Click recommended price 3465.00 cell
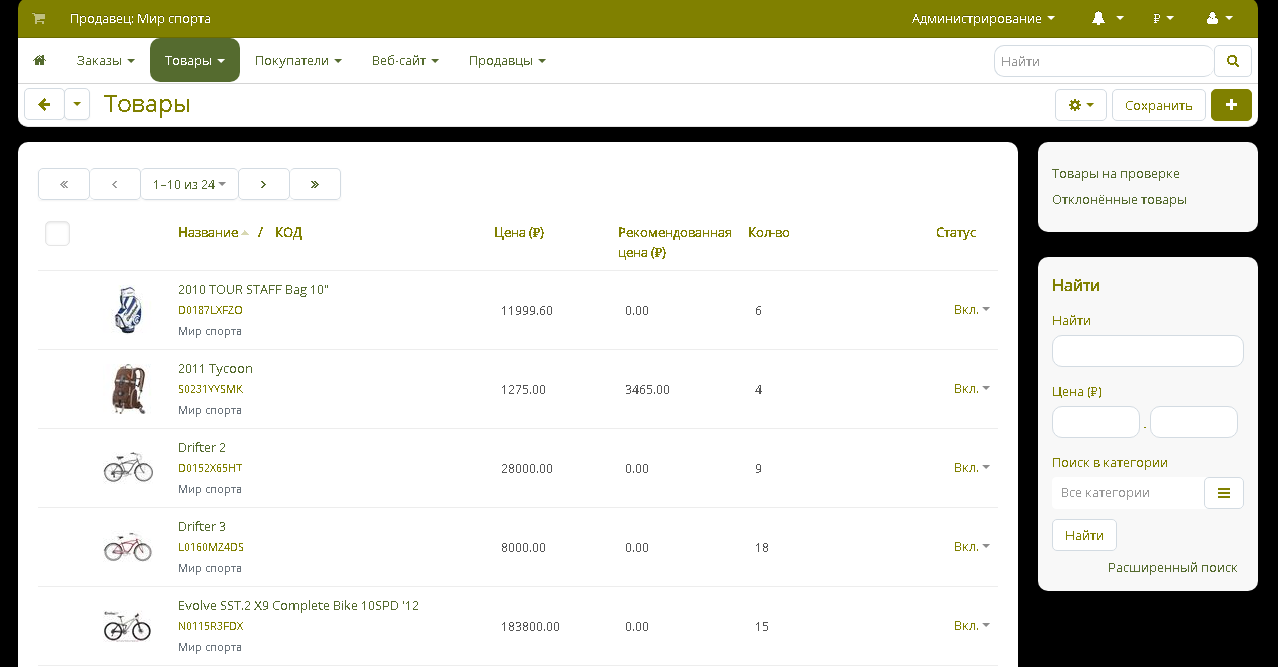 (x=647, y=389)
